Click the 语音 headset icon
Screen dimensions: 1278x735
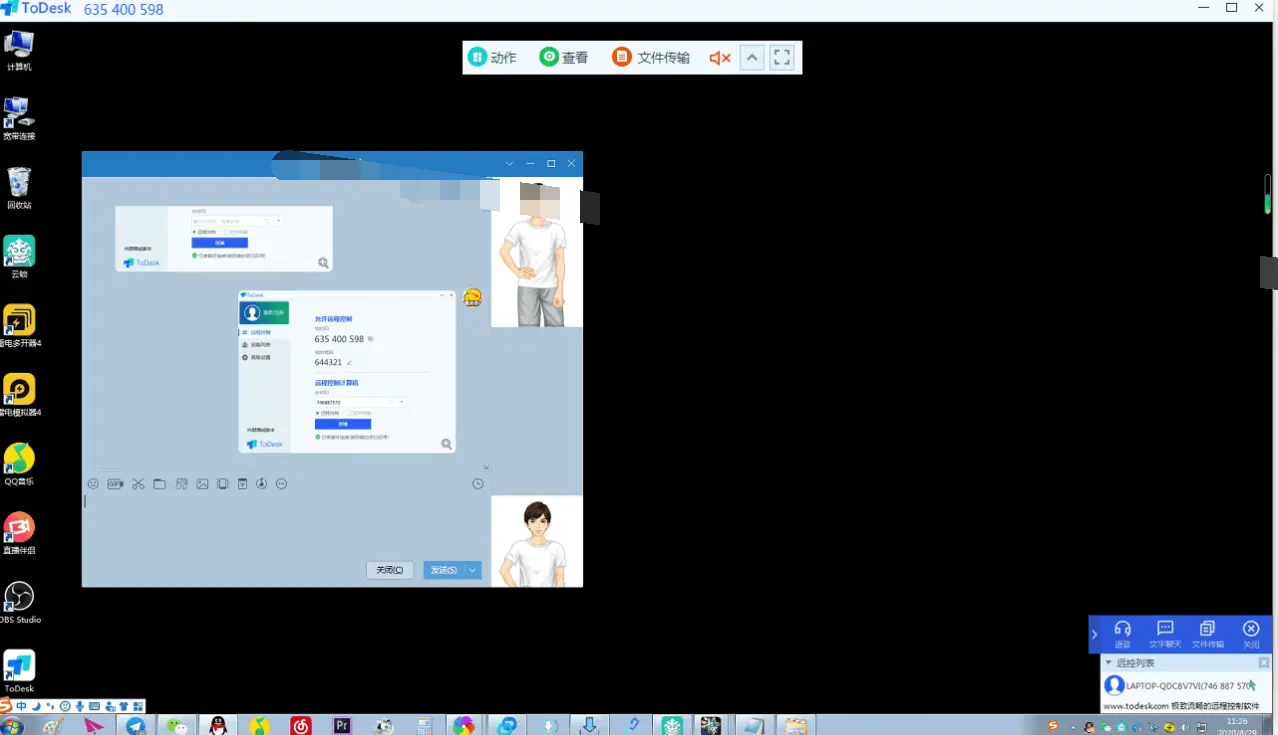coord(1122,634)
